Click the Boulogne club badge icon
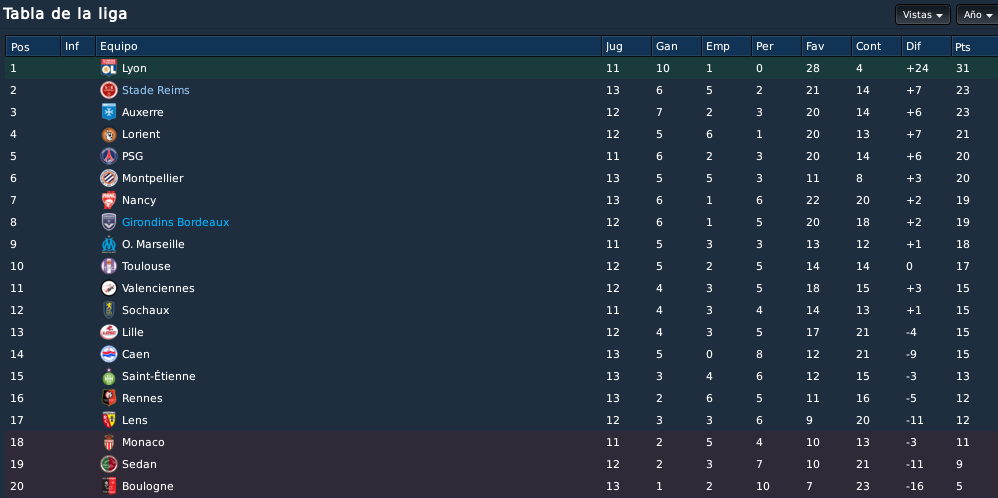This screenshot has height=498, width=998. [109, 486]
